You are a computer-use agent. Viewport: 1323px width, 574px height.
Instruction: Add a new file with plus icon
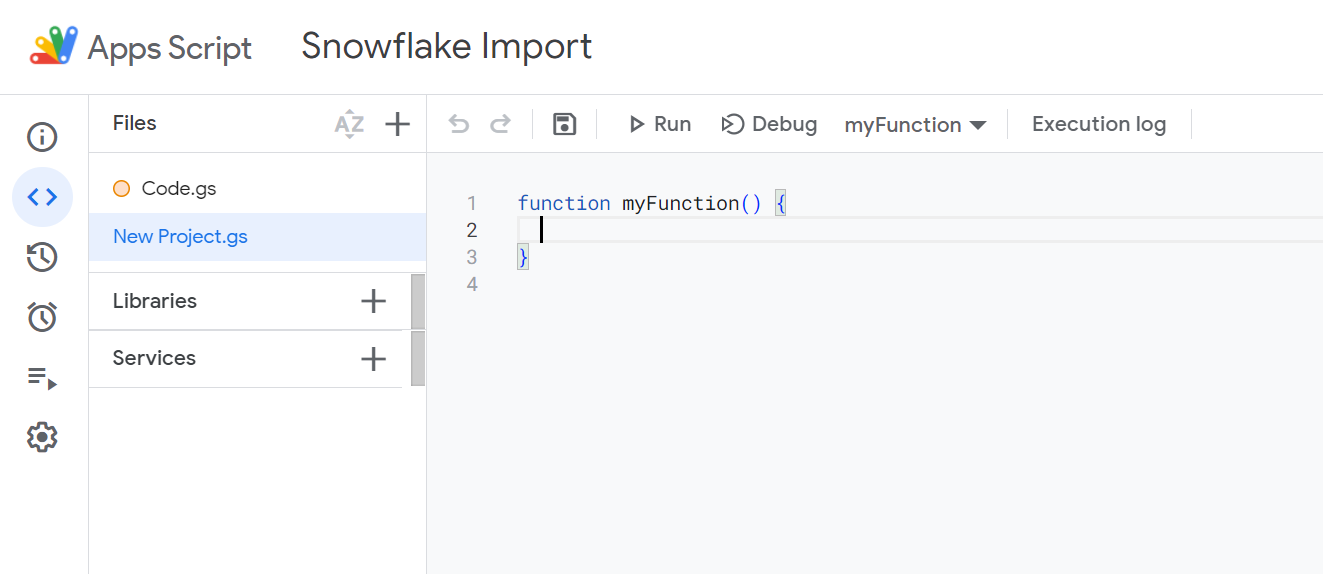(398, 124)
